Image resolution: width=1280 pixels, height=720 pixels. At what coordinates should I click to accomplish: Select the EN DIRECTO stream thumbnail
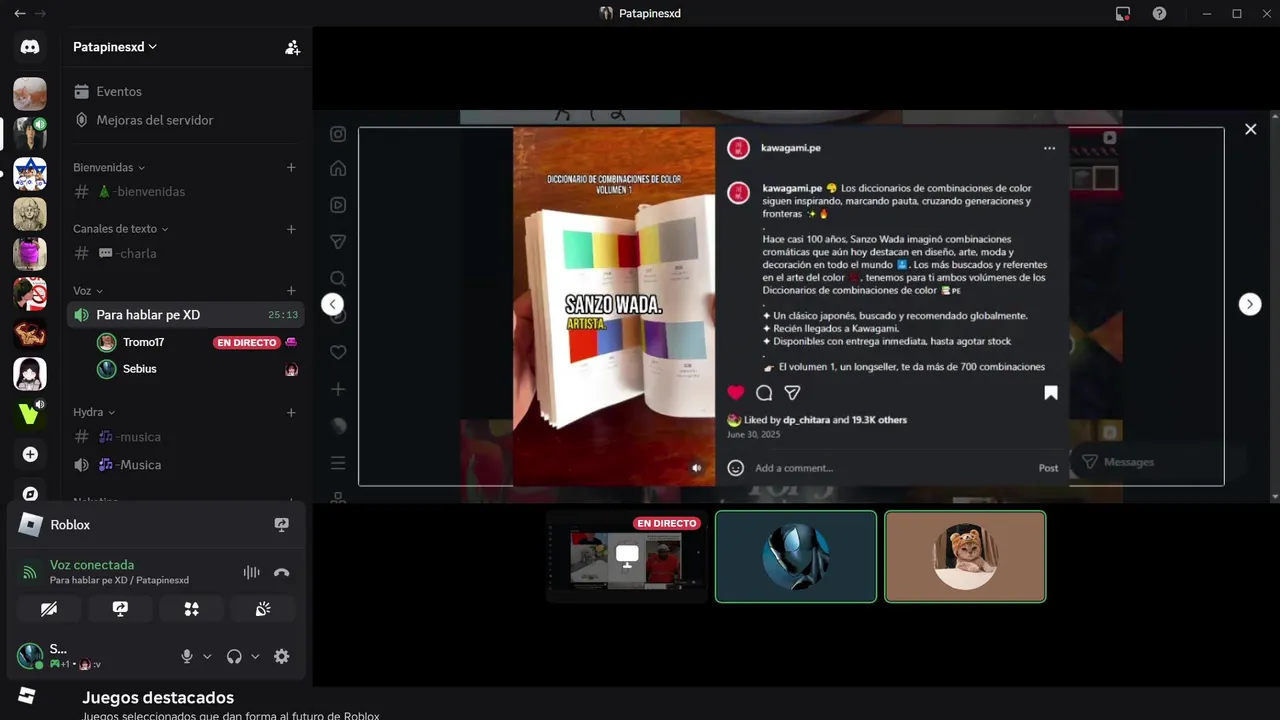tap(627, 557)
